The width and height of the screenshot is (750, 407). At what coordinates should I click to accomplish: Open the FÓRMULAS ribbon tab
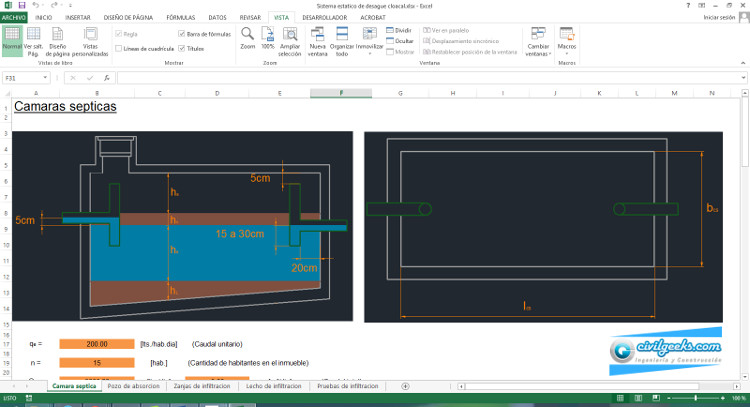pyautogui.click(x=181, y=18)
